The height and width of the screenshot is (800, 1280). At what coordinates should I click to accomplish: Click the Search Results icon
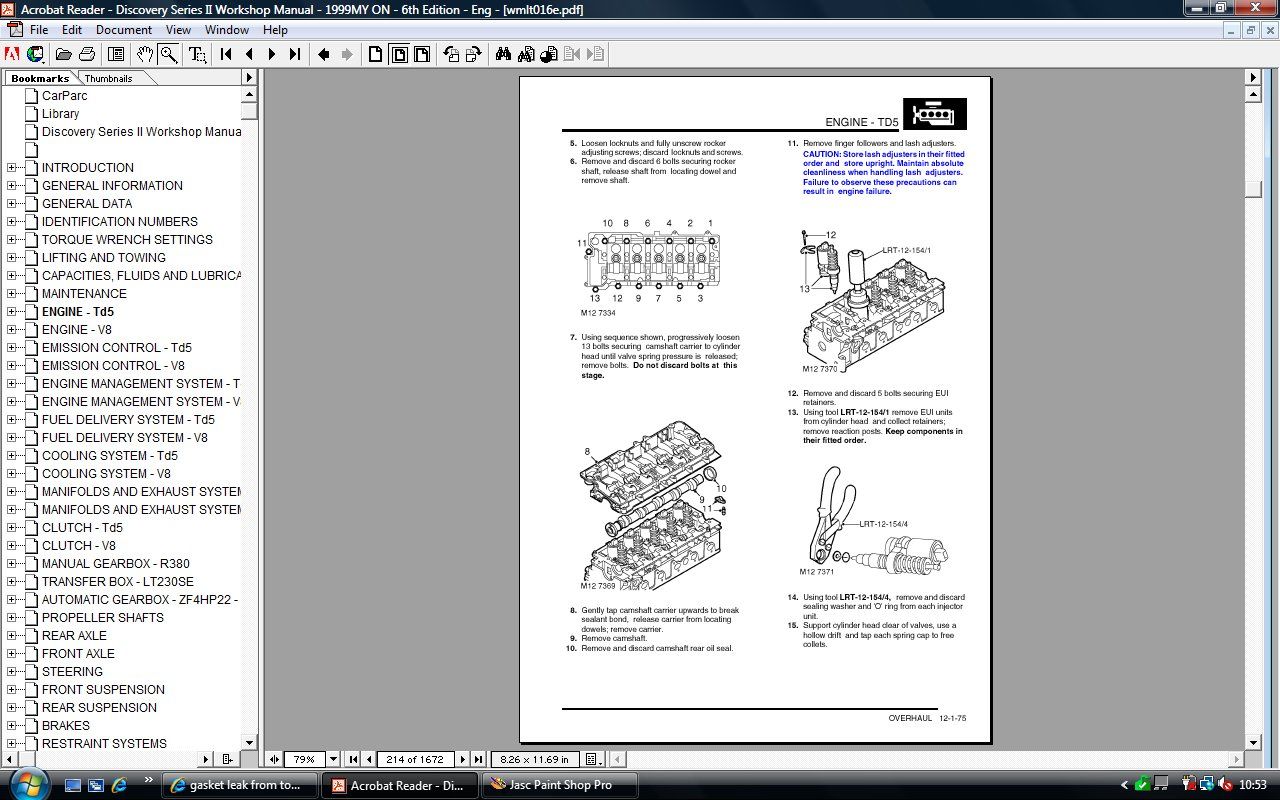549,54
